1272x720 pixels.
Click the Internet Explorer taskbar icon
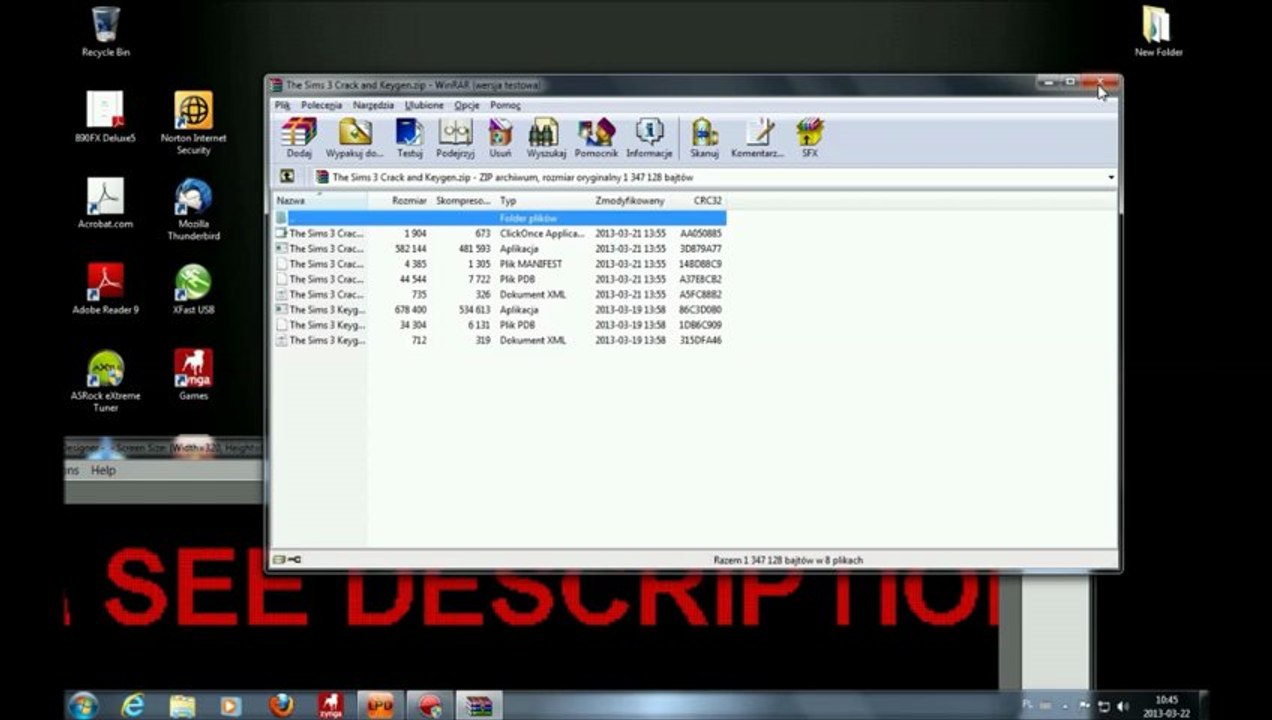[132, 705]
